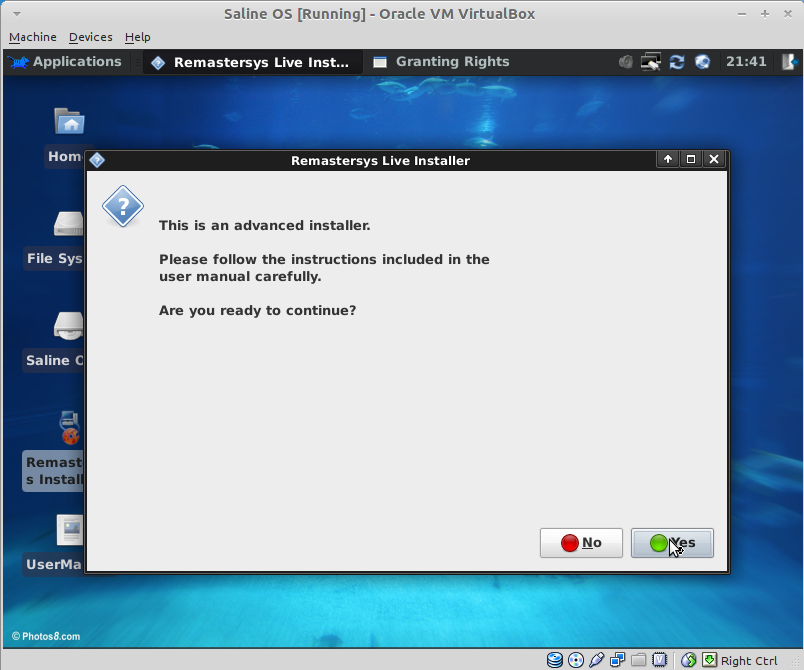The height and width of the screenshot is (670, 804).
Task: Click the virtualization V status icon
Action: click(659, 660)
